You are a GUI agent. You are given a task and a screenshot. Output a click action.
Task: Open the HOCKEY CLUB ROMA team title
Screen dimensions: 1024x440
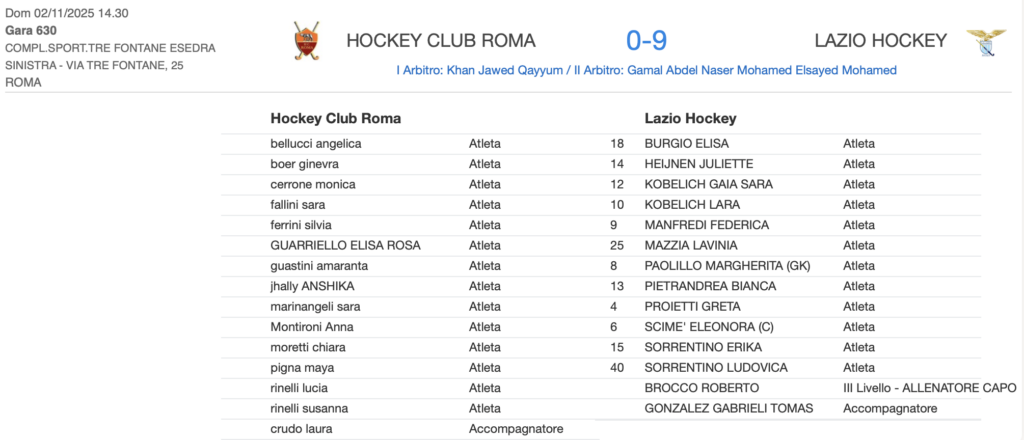point(441,41)
